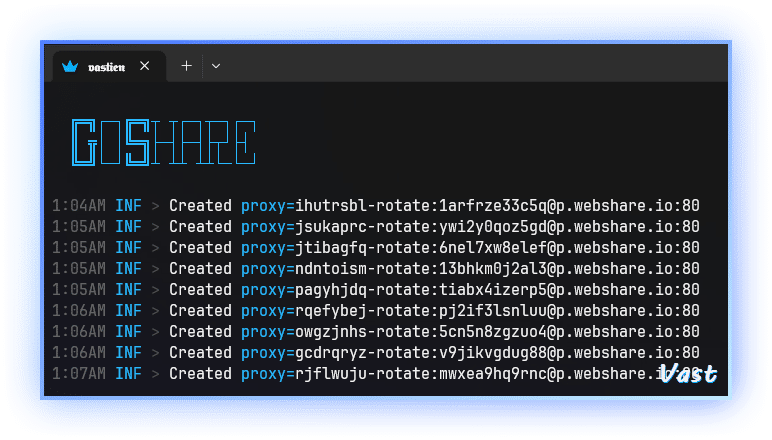The image size is (772, 440).
Task: Click password pj2if3lsnluu in the rqefybej row
Action: (493, 311)
